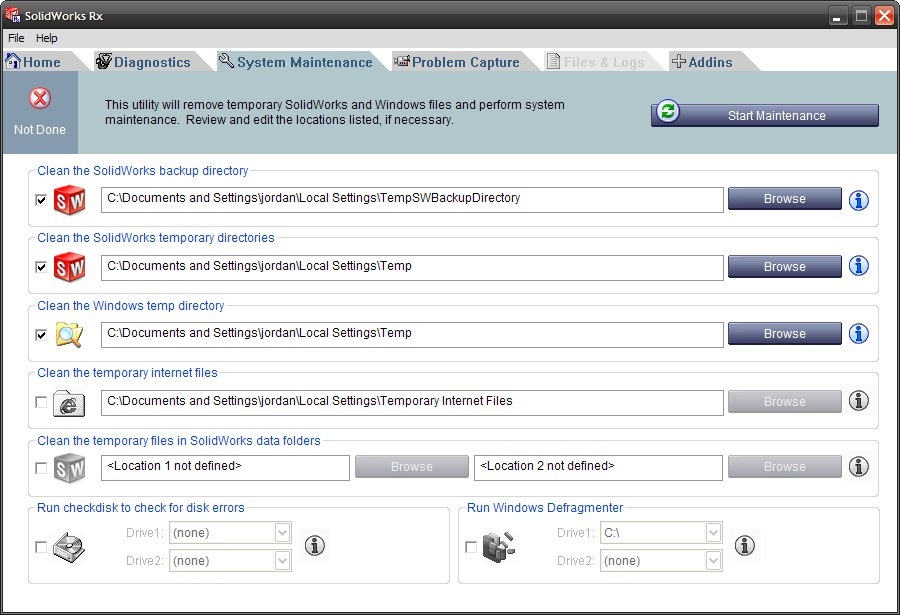Select the System Maintenance tab
The image size is (900, 615).
coord(296,61)
